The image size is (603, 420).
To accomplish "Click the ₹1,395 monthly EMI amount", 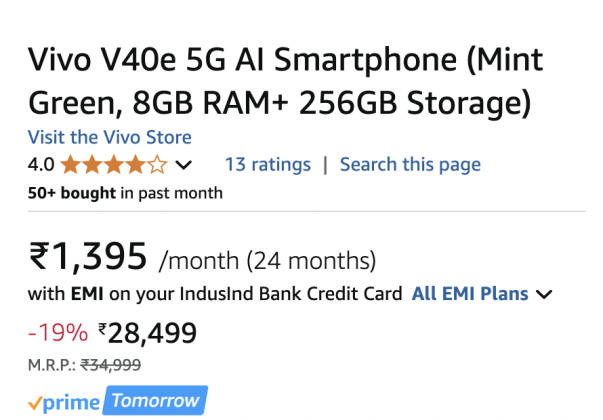I will [x=88, y=258].
